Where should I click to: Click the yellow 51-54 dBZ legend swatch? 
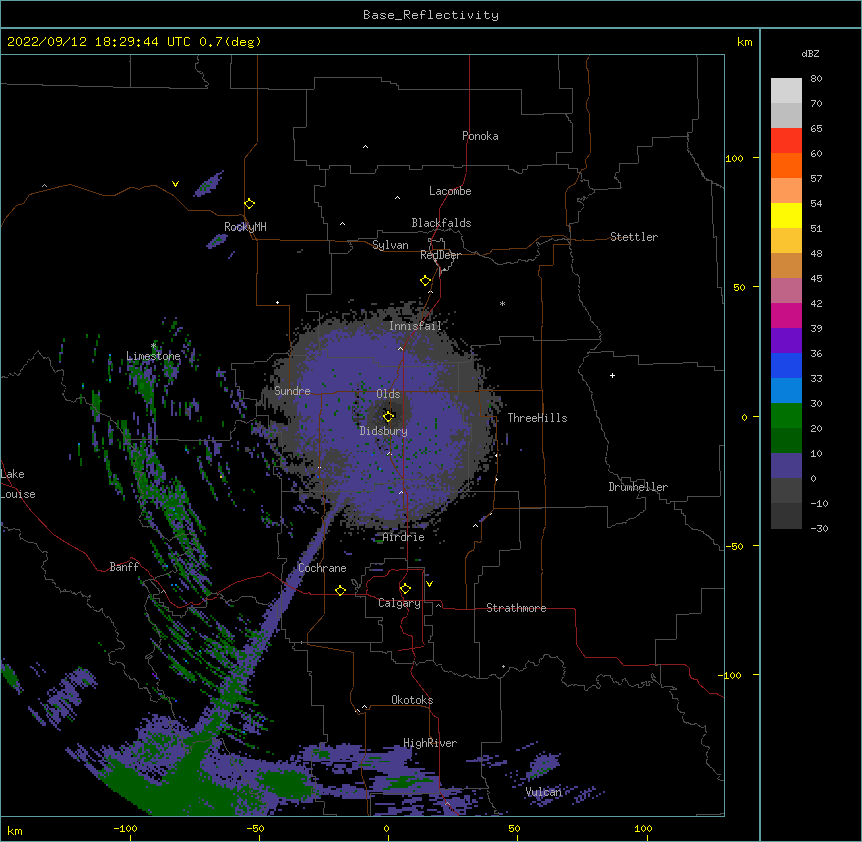(786, 216)
